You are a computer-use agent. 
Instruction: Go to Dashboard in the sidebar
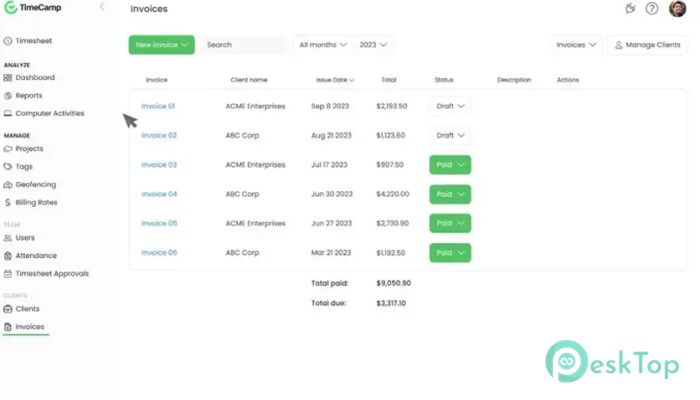(35, 78)
